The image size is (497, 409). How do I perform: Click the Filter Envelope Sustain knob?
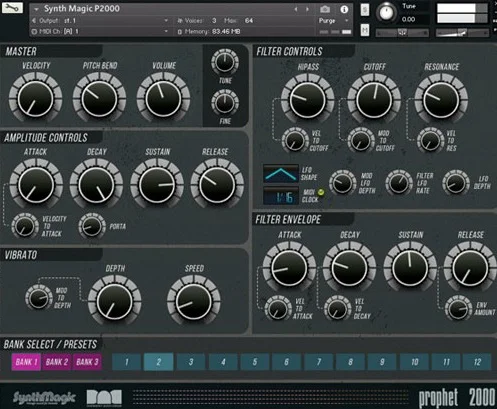[x=410, y=267]
